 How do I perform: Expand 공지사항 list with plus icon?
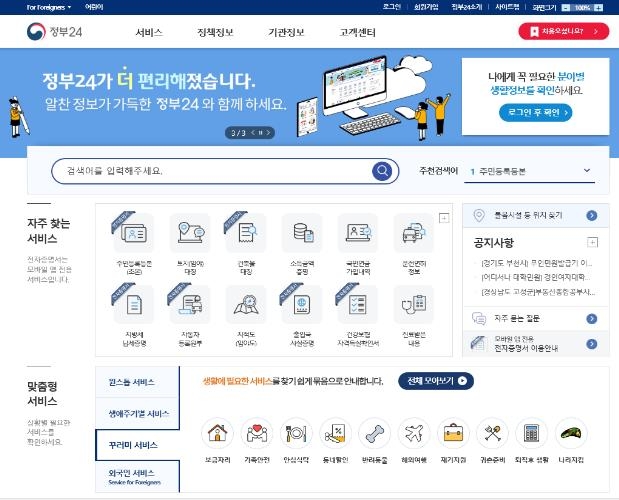(x=593, y=242)
